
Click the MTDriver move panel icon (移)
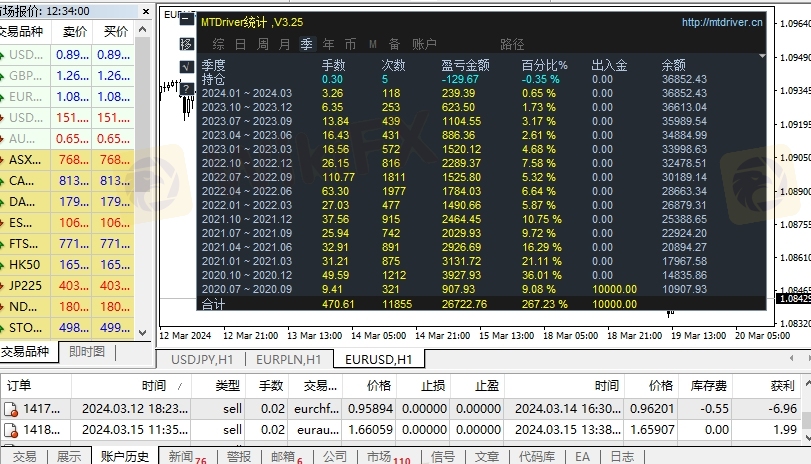pyautogui.click(x=187, y=44)
